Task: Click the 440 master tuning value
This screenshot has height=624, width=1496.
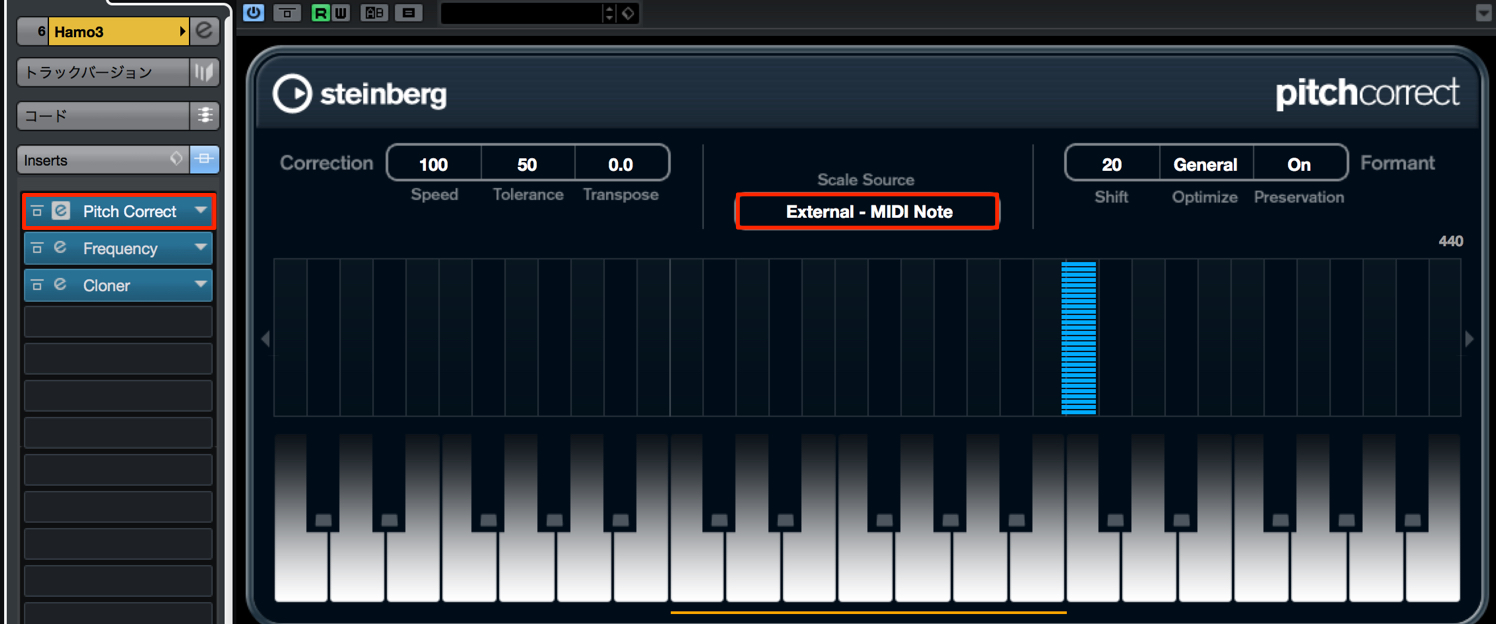Action: [1450, 241]
